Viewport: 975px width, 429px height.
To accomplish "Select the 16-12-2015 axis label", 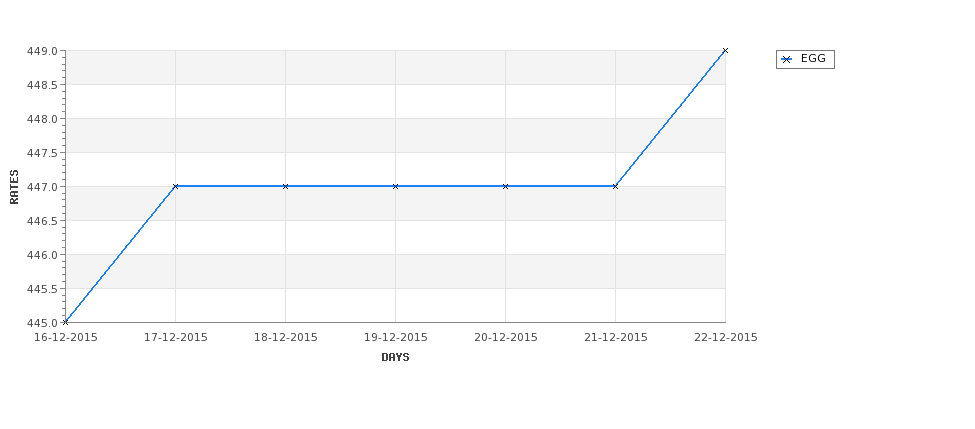I will [65, 338].
